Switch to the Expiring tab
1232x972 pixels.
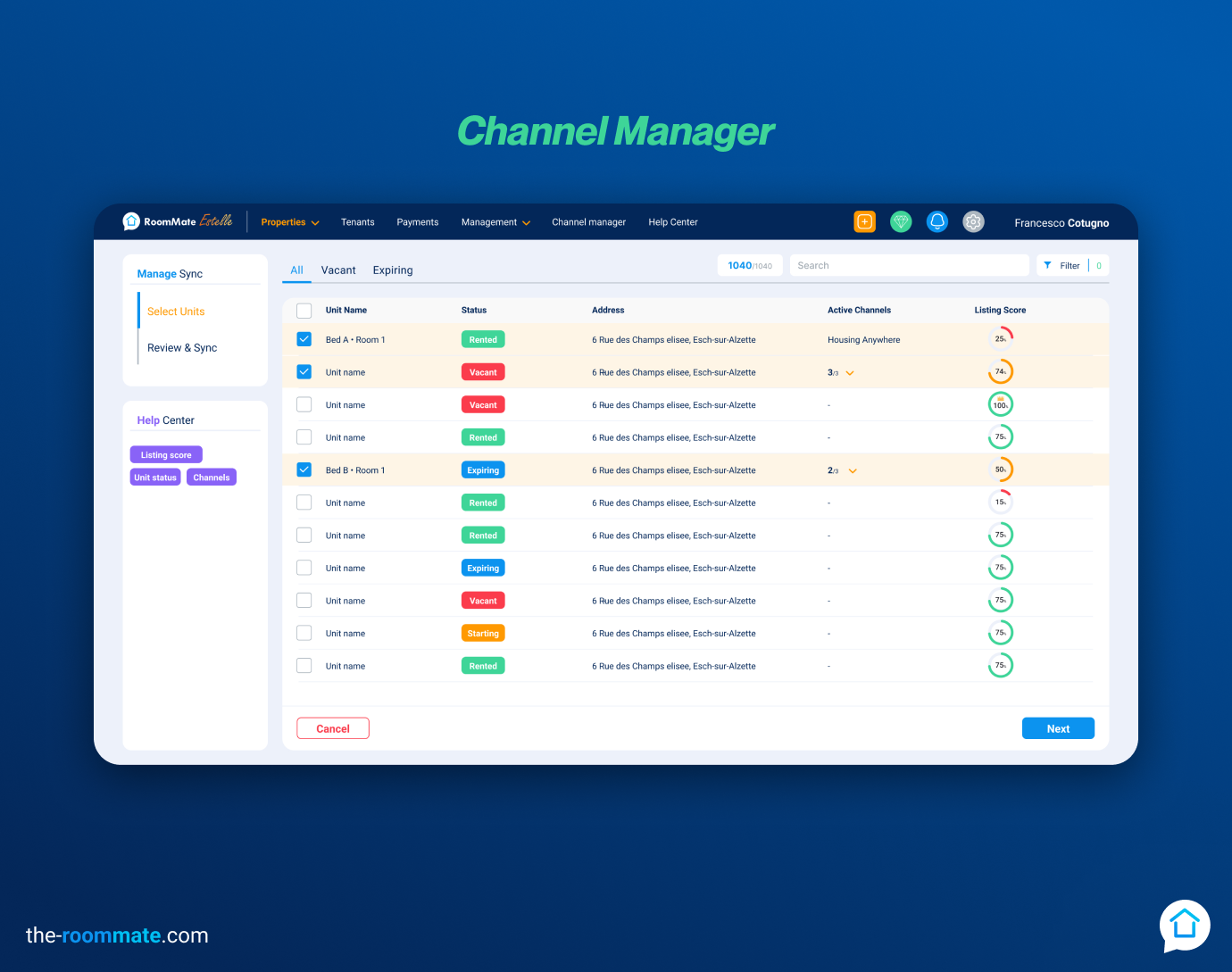[393, 270]
